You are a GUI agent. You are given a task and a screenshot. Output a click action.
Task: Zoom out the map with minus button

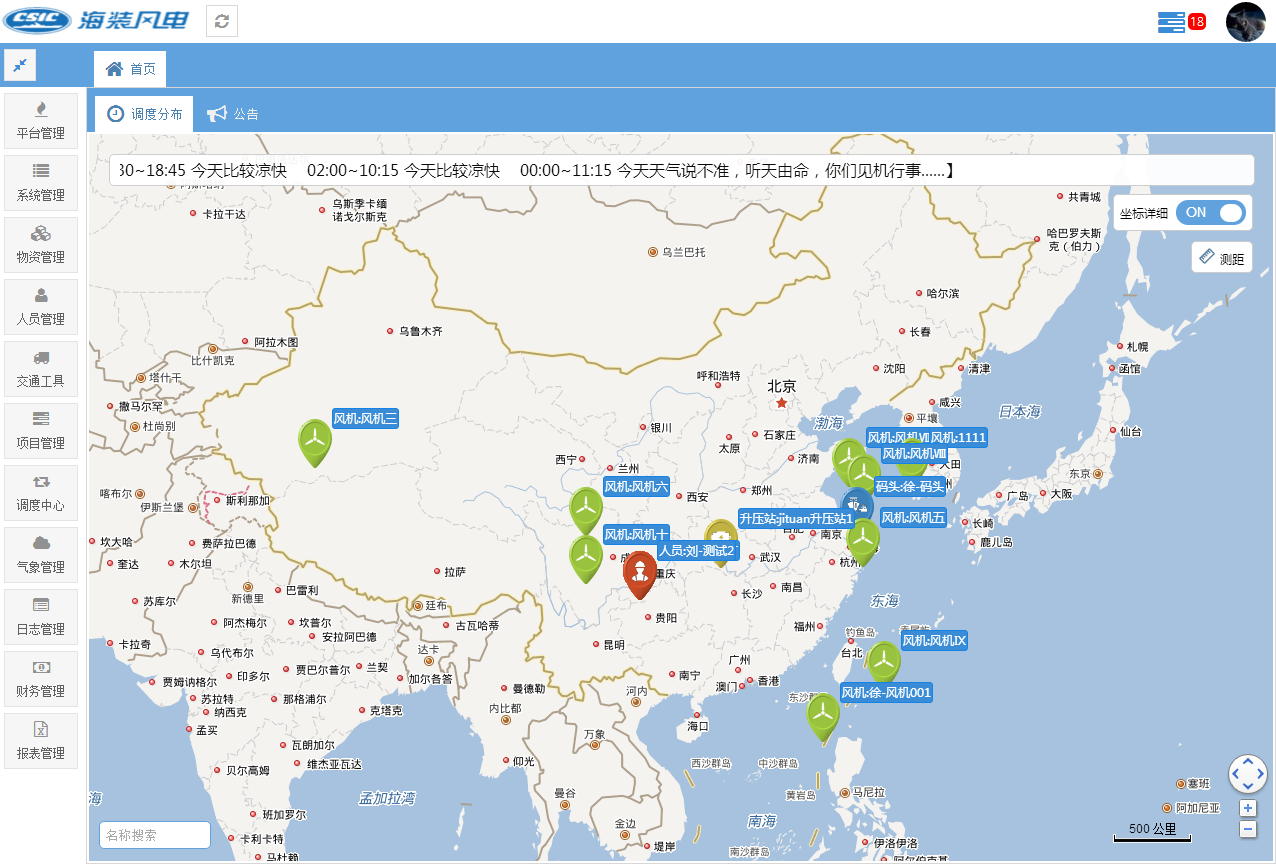pyautogui.click(x=1247, y=829)
